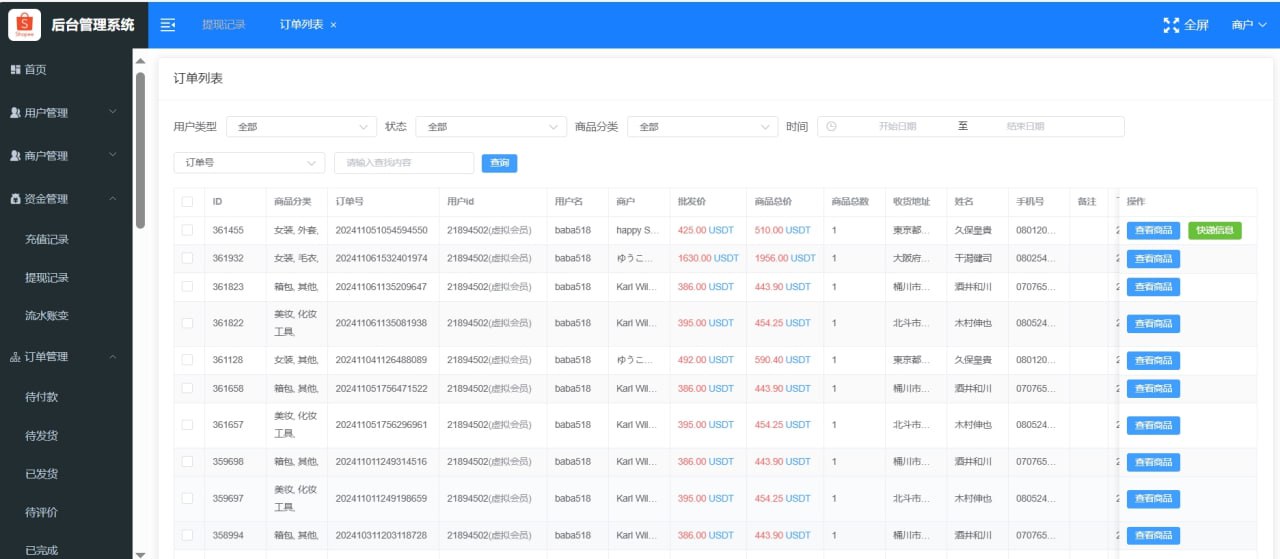This screenshot has height=559, width=1280.
Task: Click 查看商品 for order 361455
Action: pyautogui.click(x=1153, y=231)
